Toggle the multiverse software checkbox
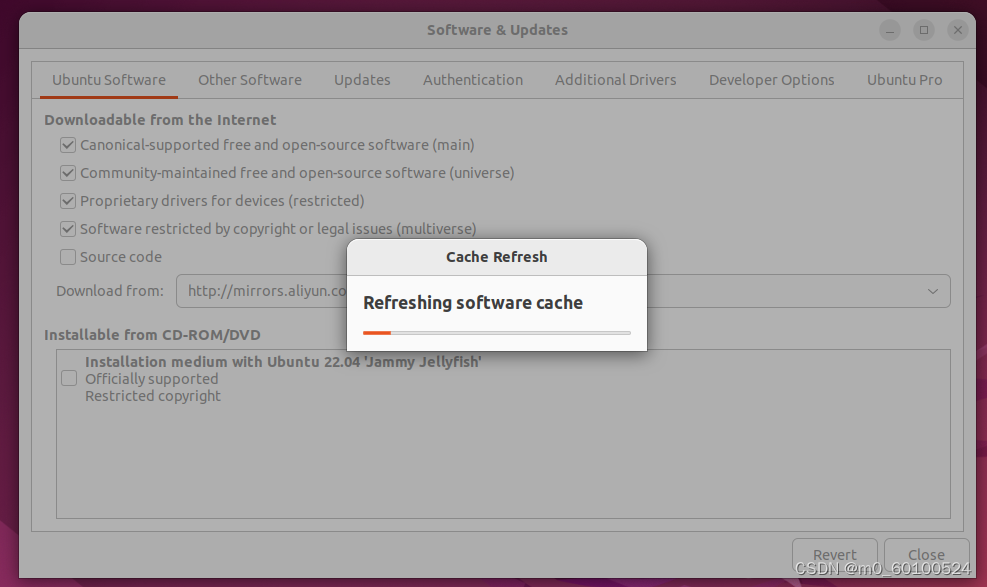 [x=68, y=229]
